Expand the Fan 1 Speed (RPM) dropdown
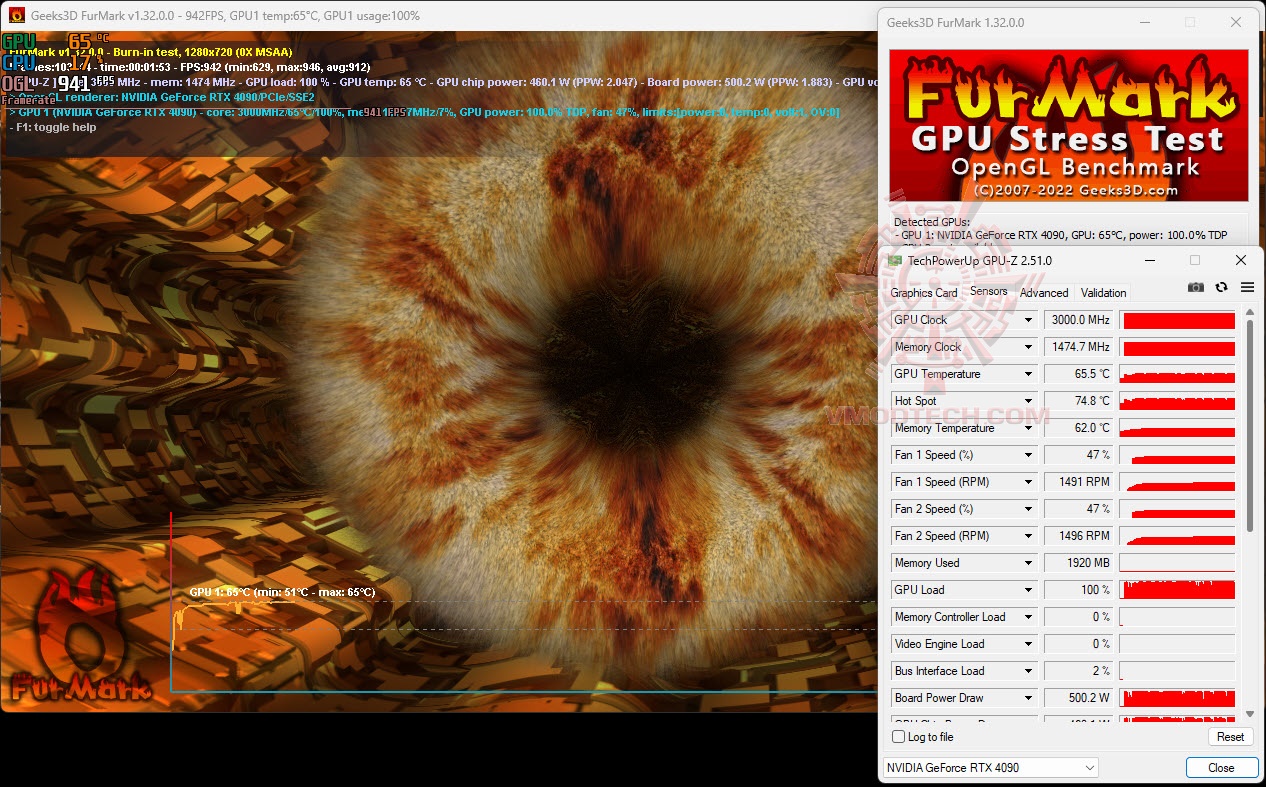 (1028, 482)
